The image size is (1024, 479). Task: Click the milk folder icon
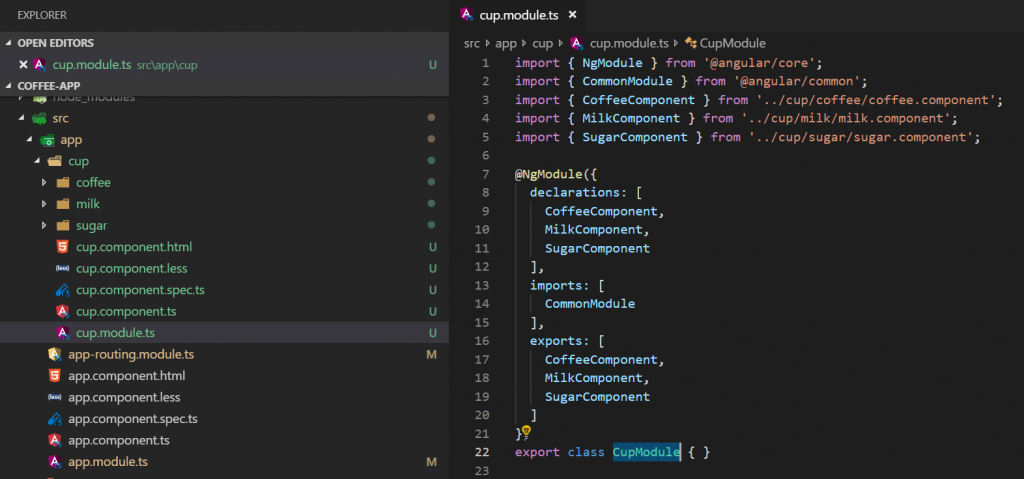63,204
